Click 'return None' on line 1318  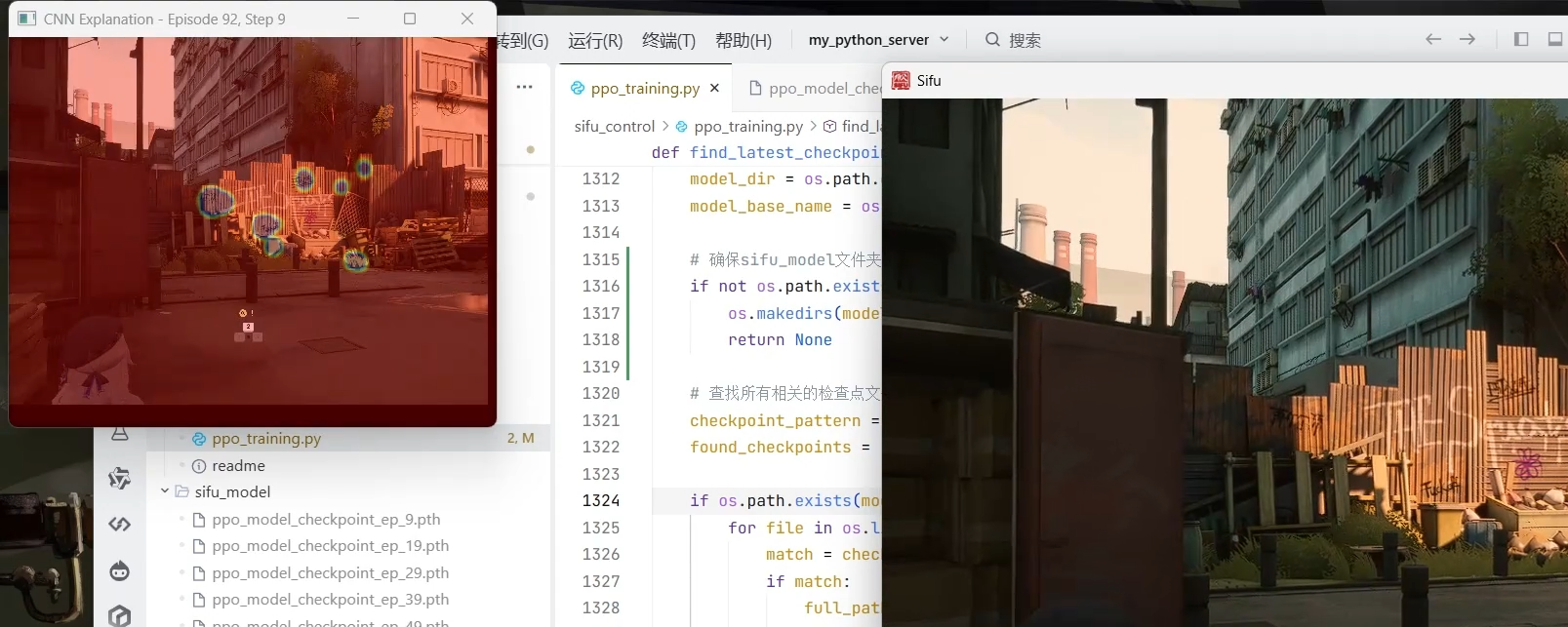(780, 339)
